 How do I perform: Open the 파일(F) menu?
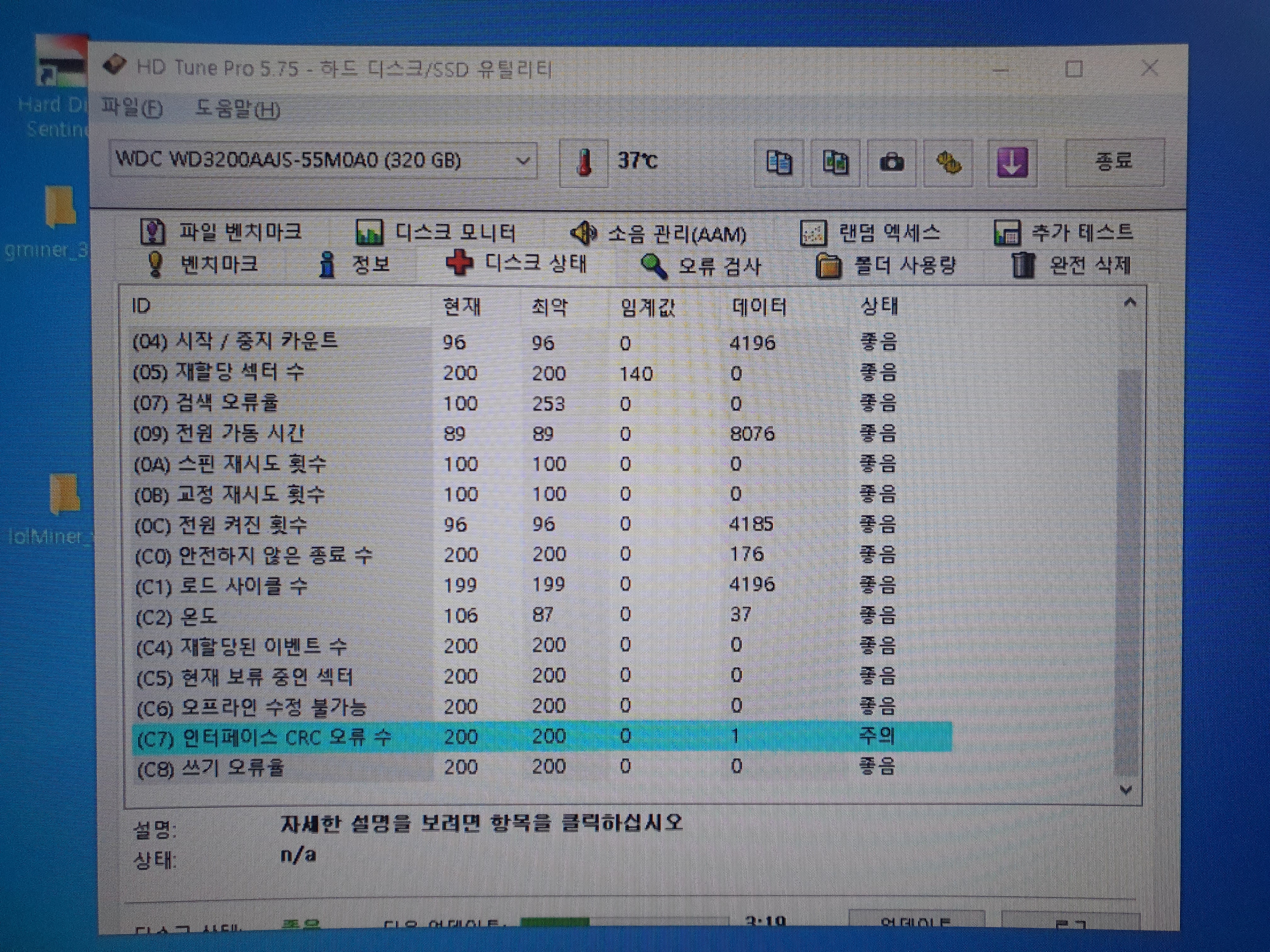coord(132,108)
